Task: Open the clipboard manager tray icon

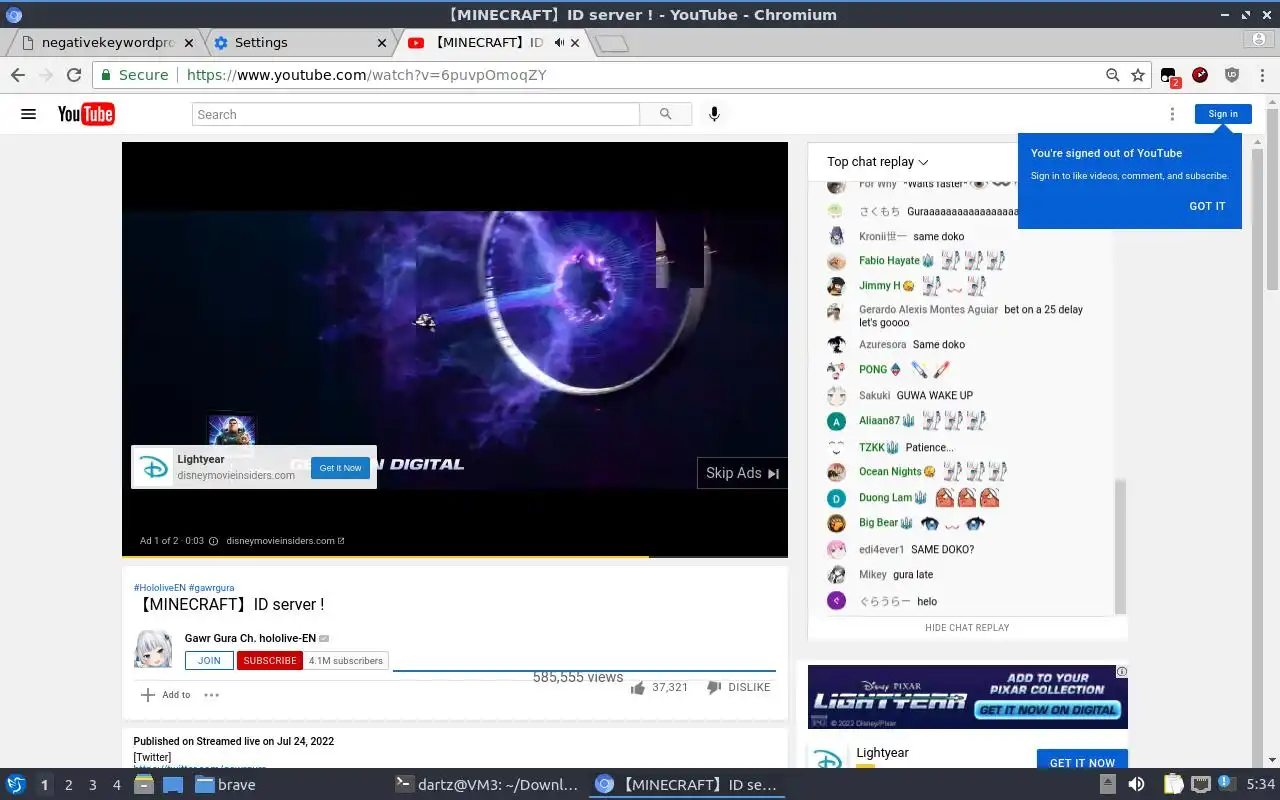Action: pos(1173,785)
